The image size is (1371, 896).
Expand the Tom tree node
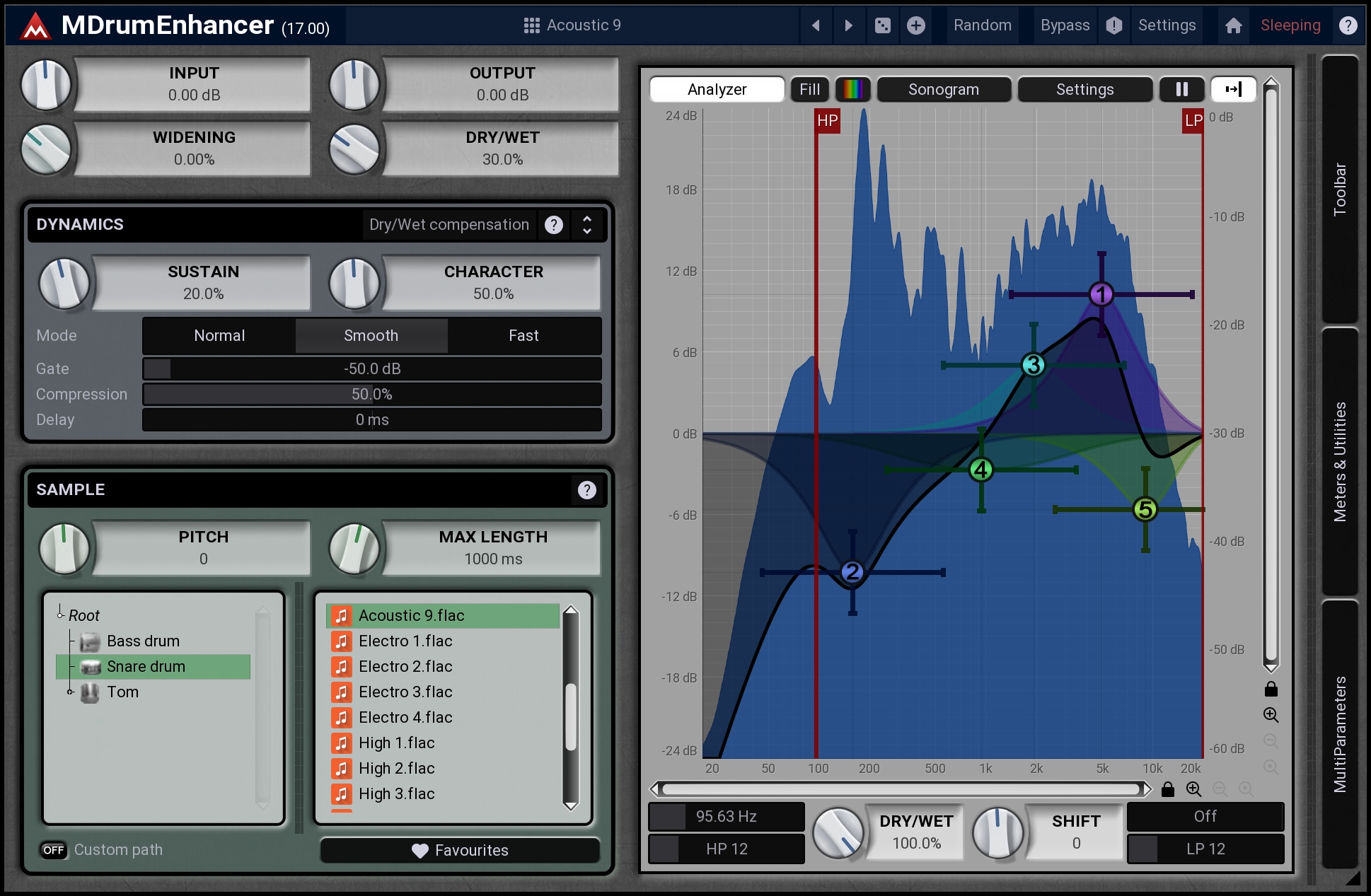tap(70, 692)
